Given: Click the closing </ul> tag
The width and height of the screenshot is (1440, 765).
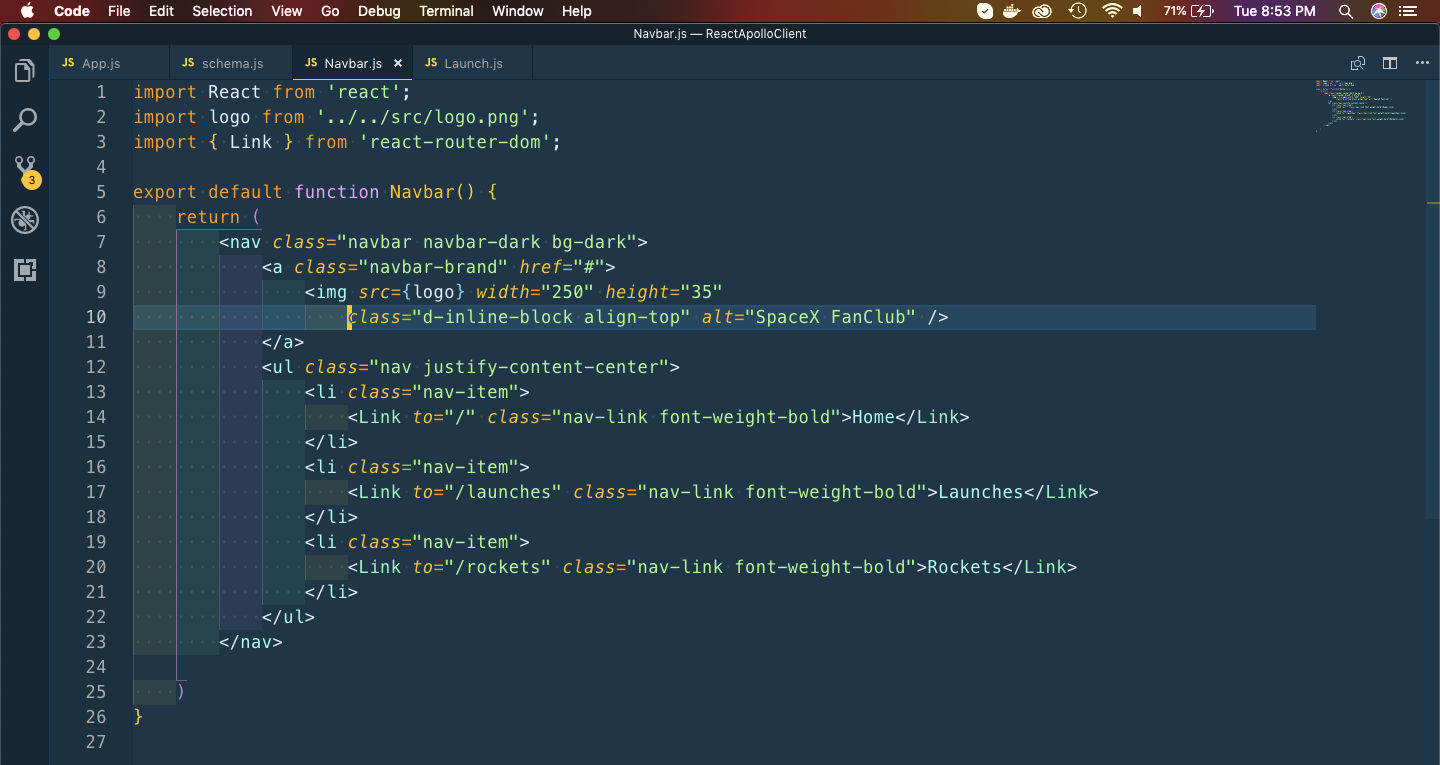Looking at the screenshot, I should (288, 617).
